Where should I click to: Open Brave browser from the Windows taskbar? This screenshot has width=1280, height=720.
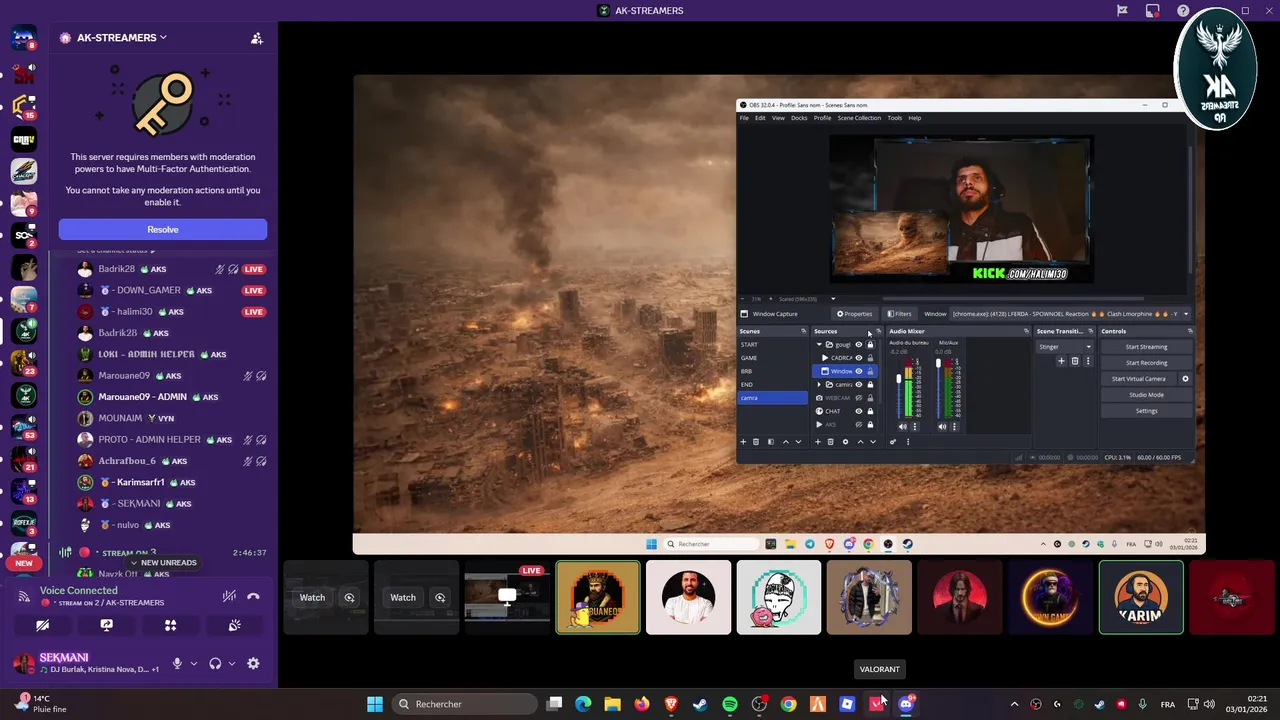click(671, 704)
